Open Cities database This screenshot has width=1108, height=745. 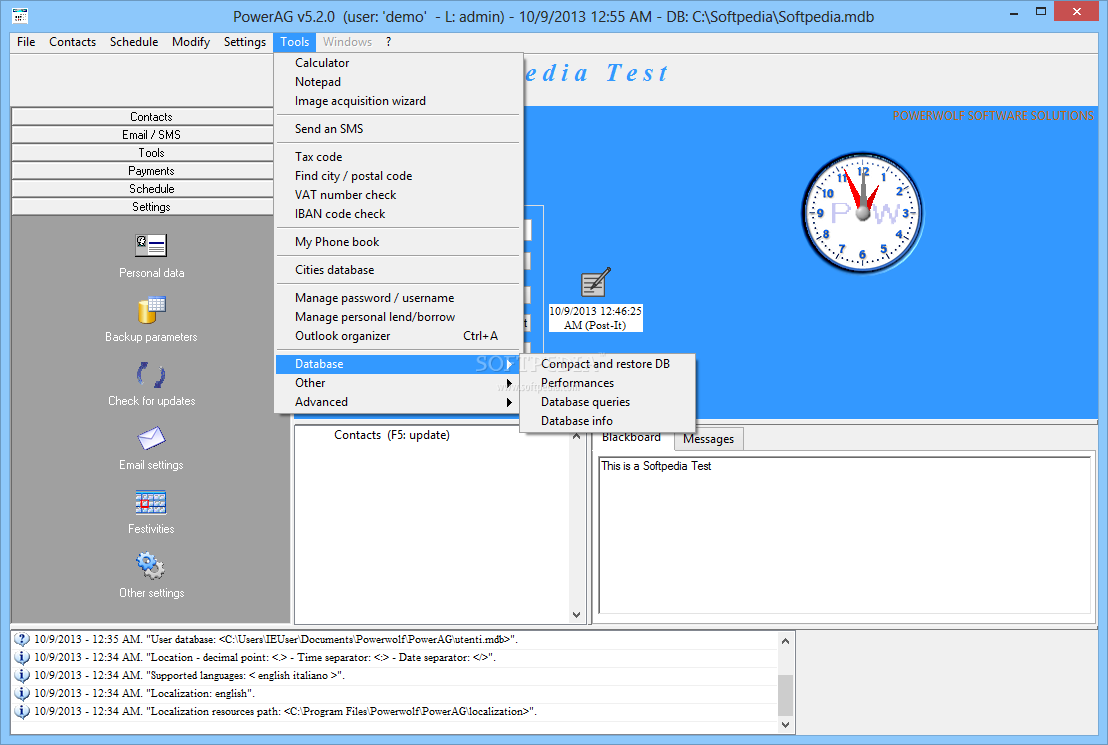(x=398, y=270)
